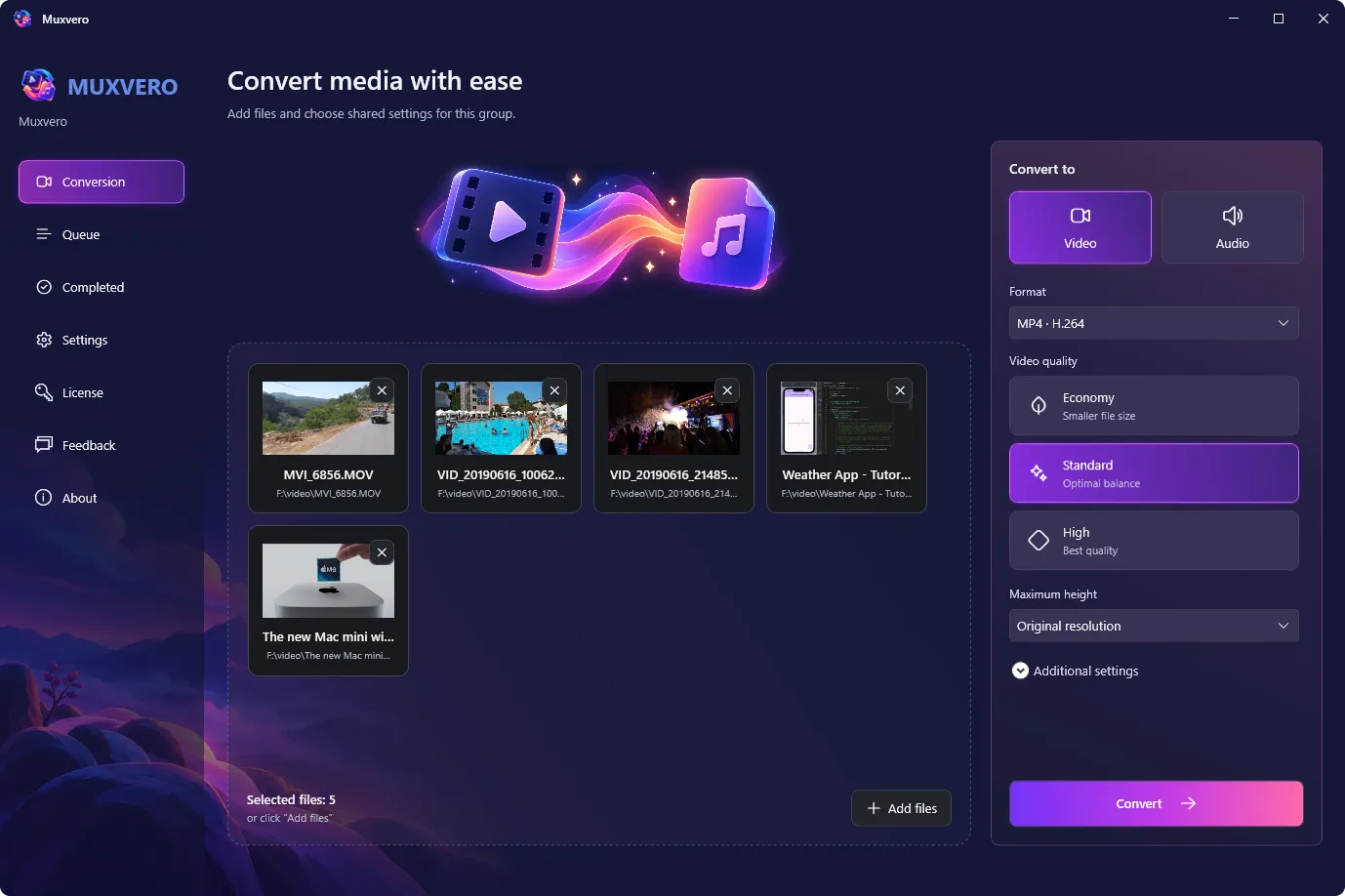This screenshot has width=1345, height=896.
Task: Click the "Convert media with ease" heading
Action: coord(375,81)
